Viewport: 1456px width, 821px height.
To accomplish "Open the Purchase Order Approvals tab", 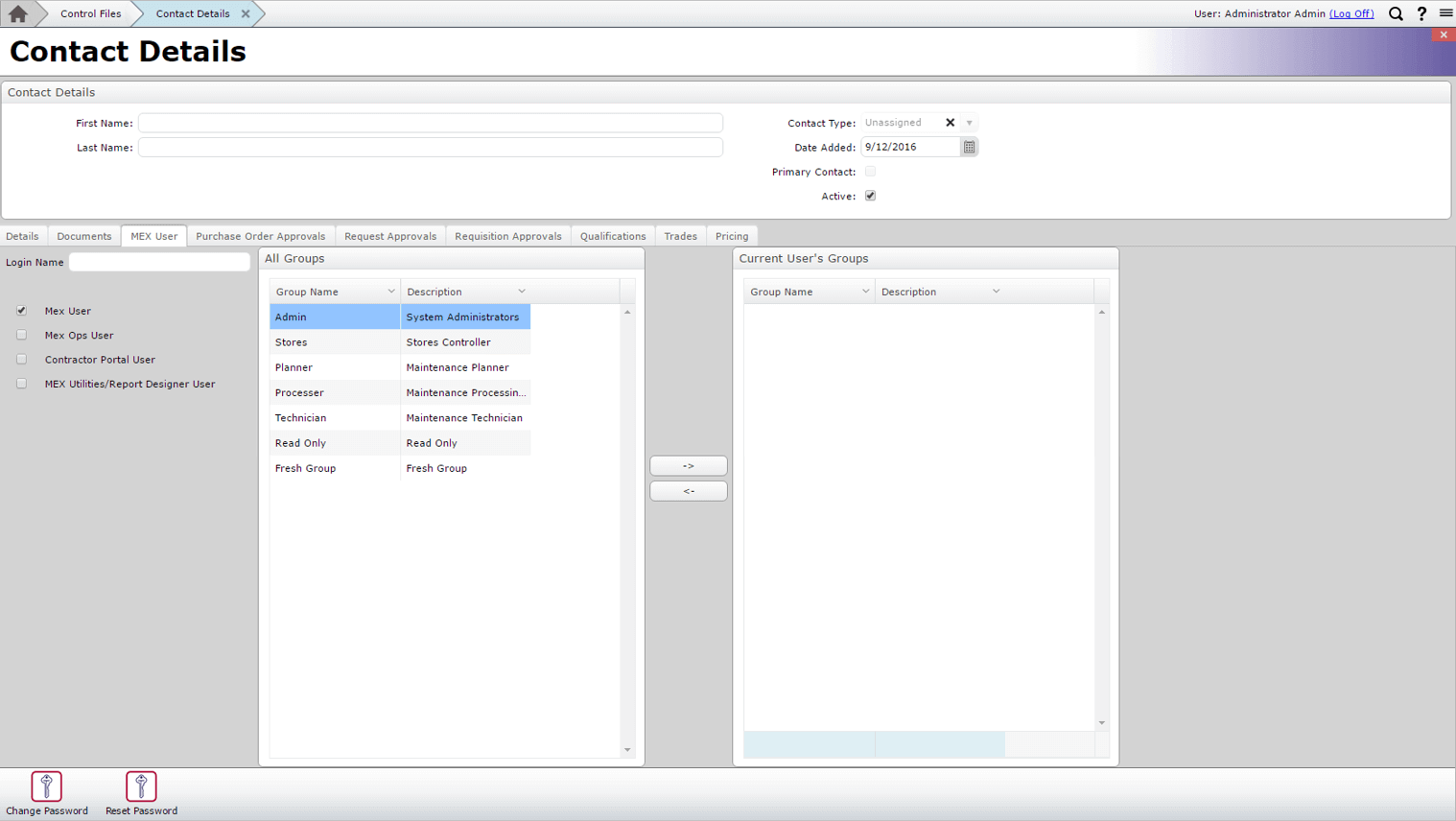I will click(x=261, y=236).
